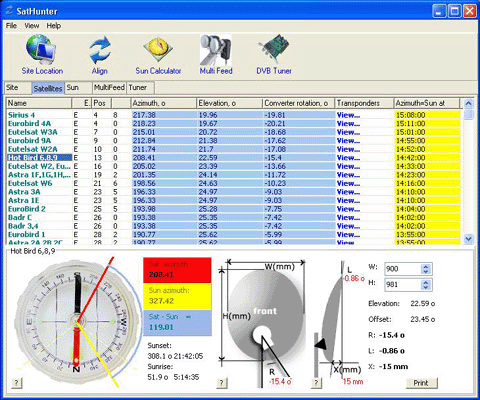Sort by the Azimuth column header
The width and height of the screenshot is (480, 400).
163,103
